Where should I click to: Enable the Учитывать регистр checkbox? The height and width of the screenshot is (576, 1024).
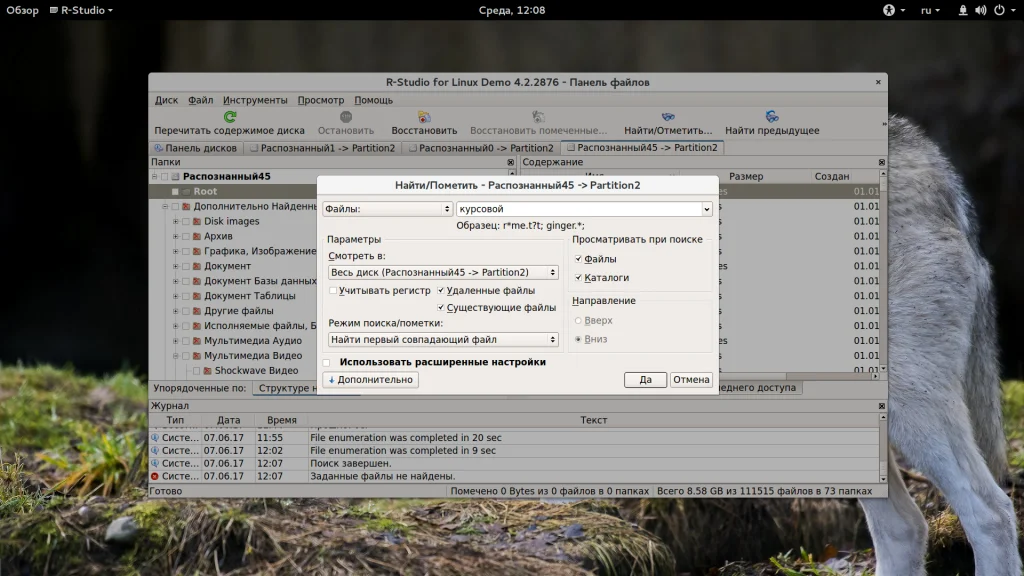333,290
